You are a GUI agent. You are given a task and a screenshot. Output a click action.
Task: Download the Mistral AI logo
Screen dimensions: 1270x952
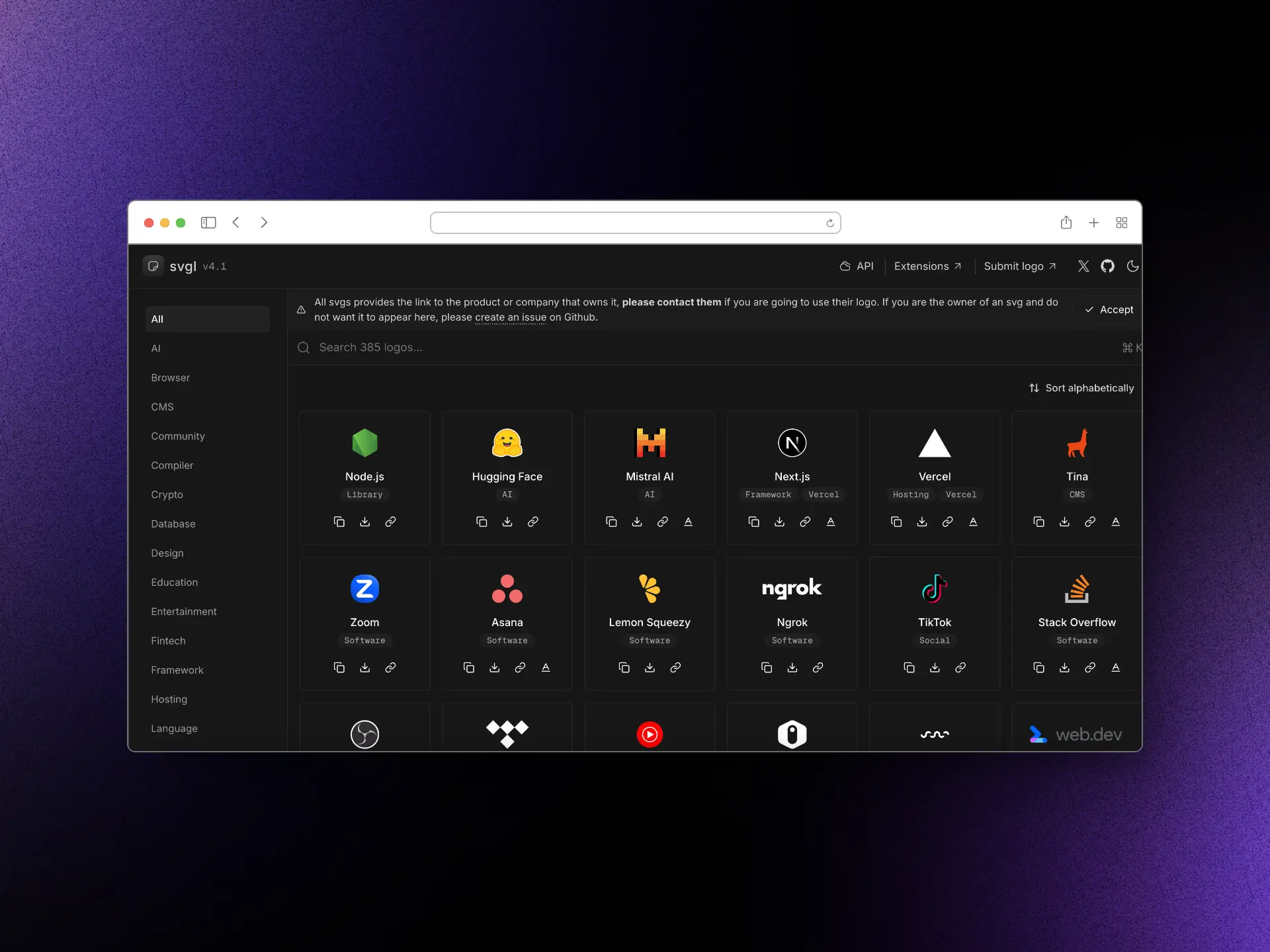coord(637,522)
